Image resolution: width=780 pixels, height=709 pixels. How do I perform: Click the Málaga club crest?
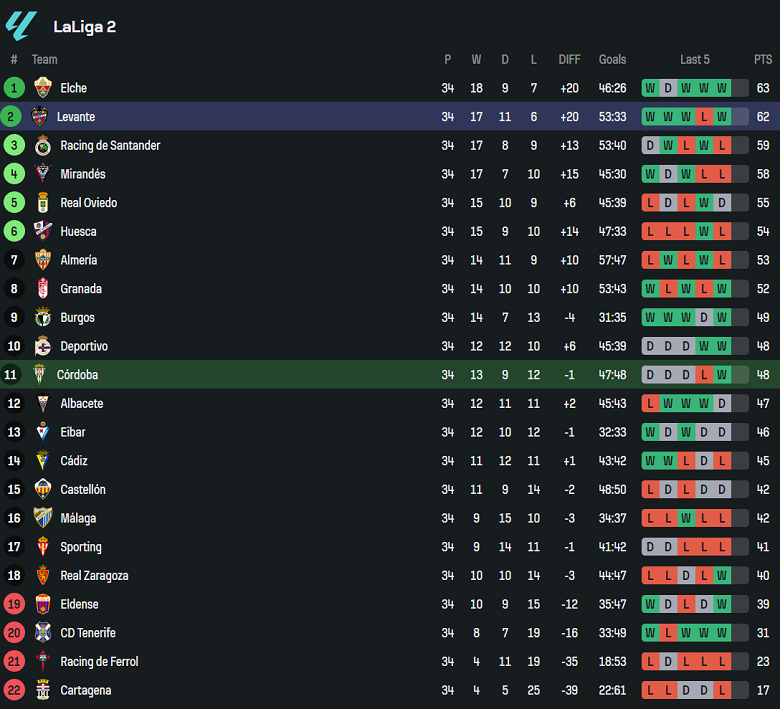[42, 518]
